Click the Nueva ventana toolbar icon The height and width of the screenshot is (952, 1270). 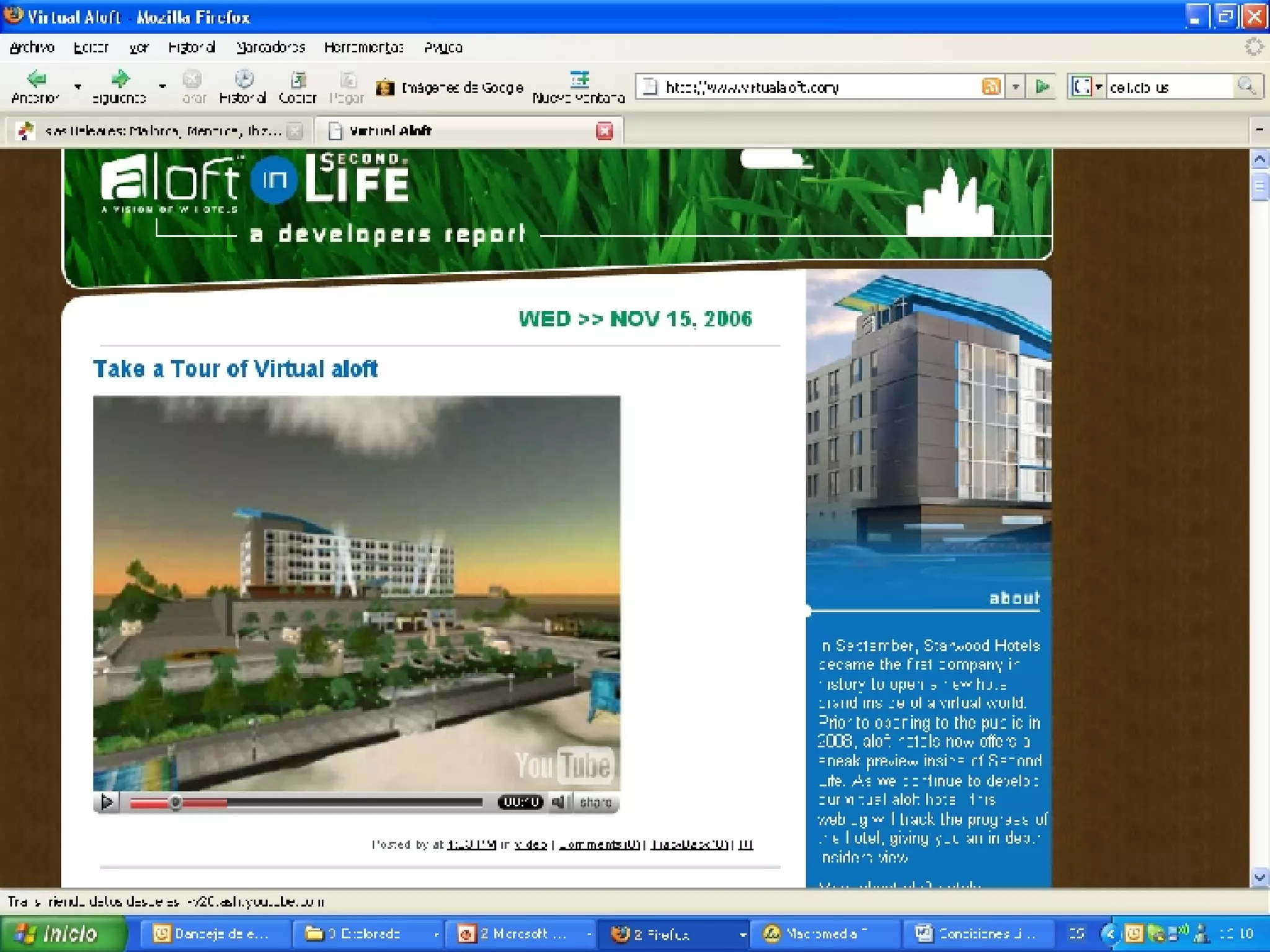coord(579,86)
